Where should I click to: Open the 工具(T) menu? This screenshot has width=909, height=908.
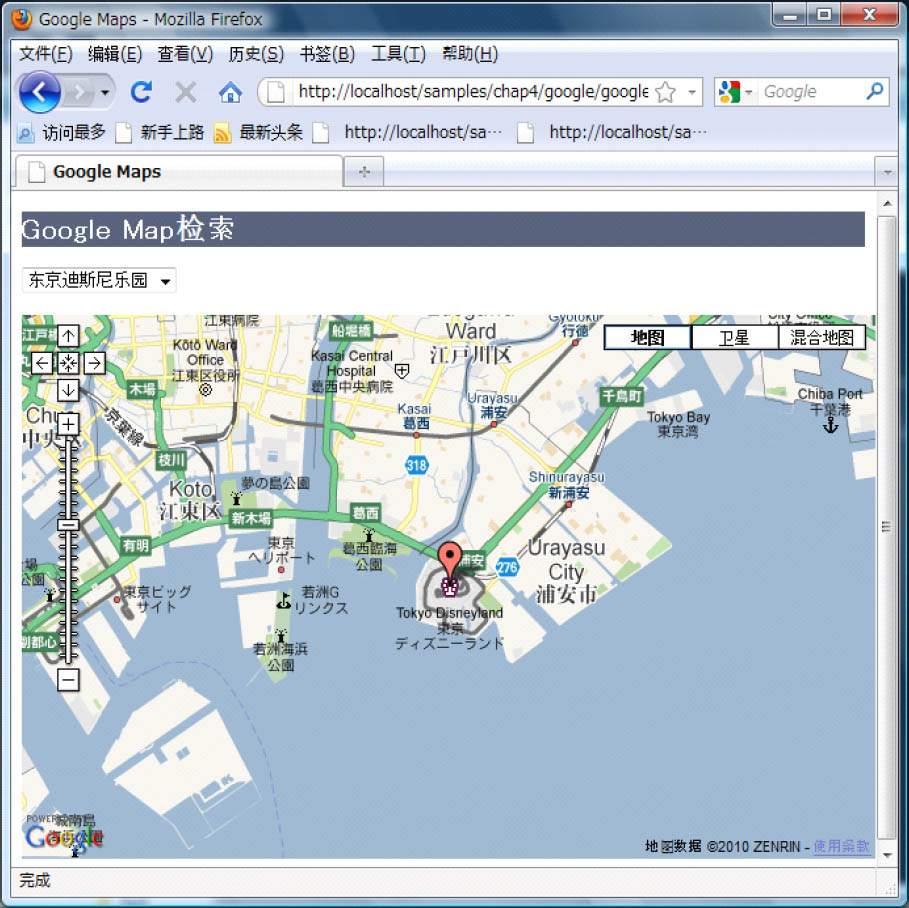398,54
